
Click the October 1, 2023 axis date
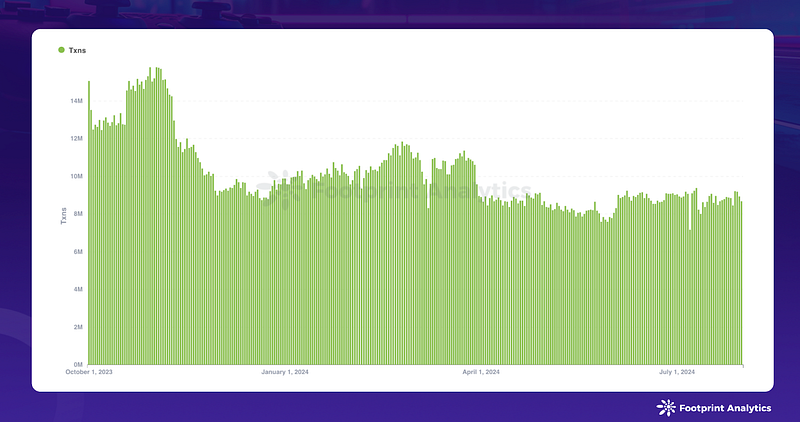[89, 372]
